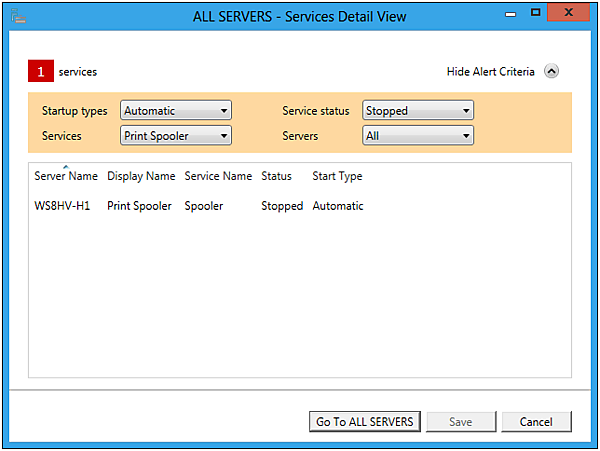Minimize the Services Detail View window

point(511,14)
